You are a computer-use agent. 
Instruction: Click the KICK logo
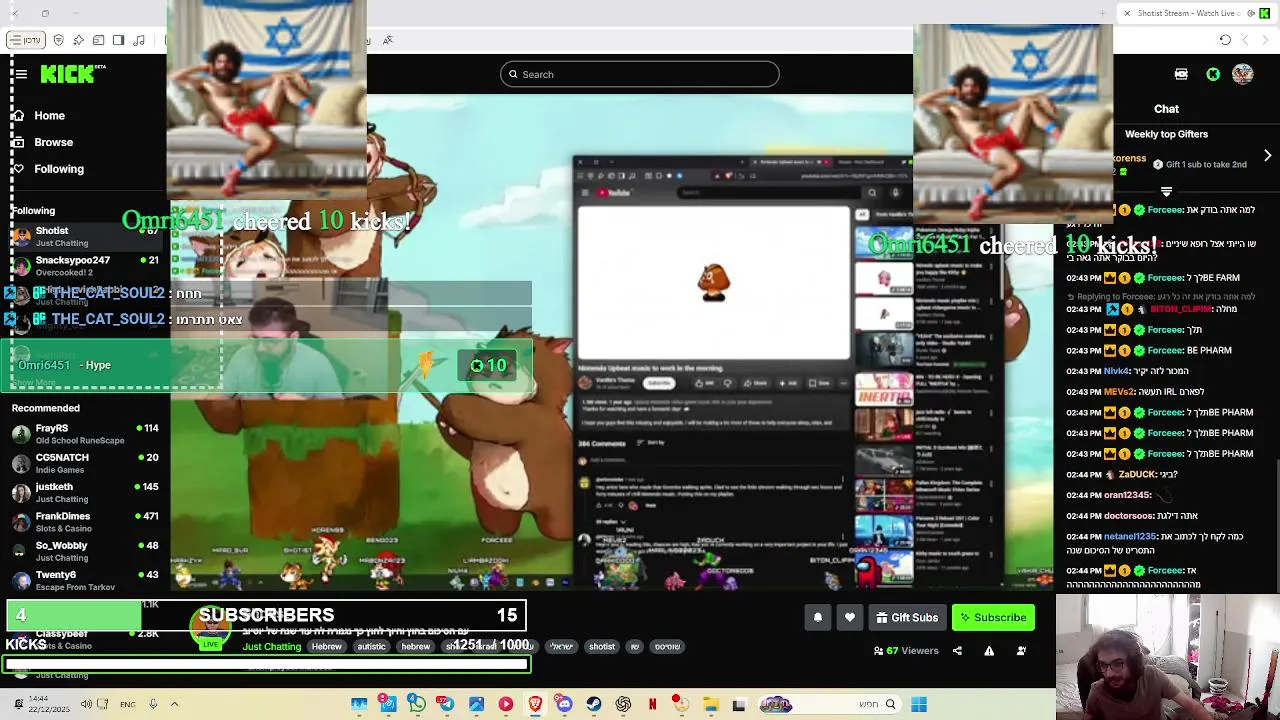68,74
